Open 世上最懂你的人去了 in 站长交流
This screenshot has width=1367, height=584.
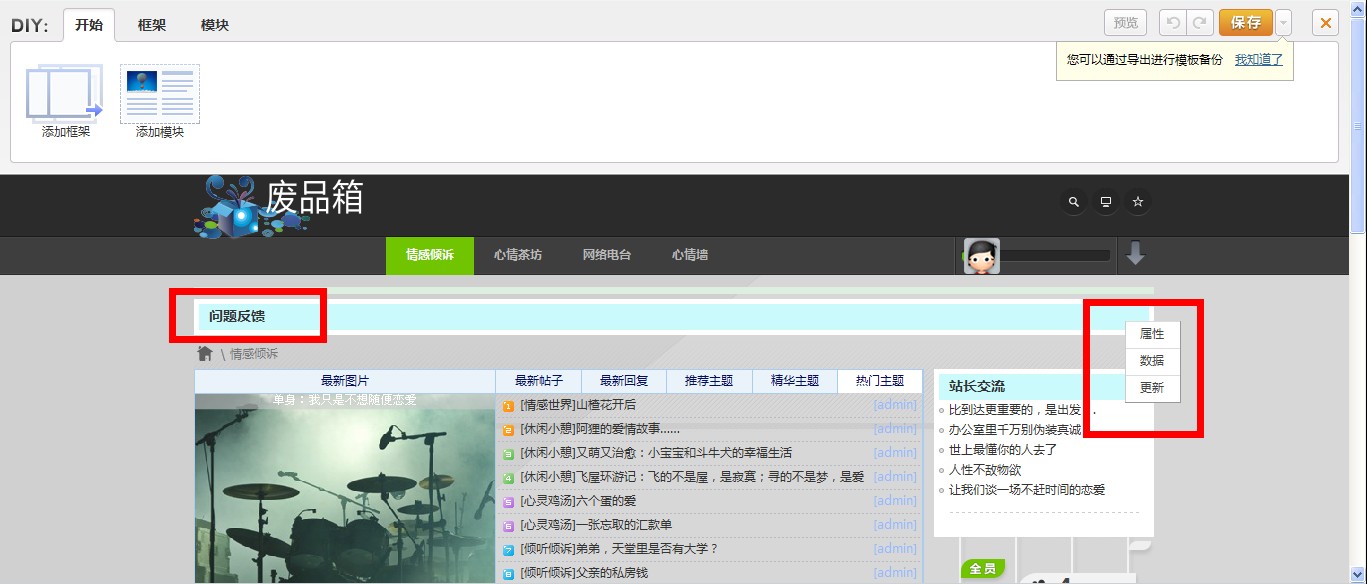click(1003, 450)
